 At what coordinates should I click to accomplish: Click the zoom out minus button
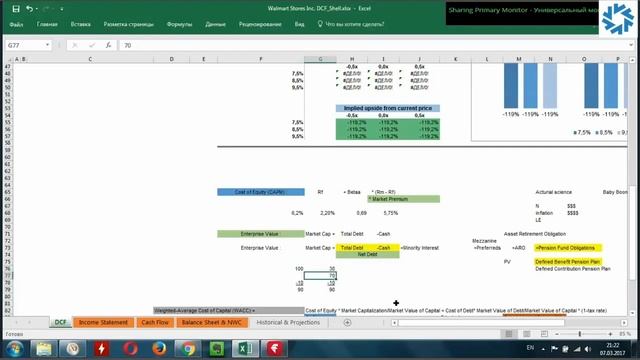[557, 334]
